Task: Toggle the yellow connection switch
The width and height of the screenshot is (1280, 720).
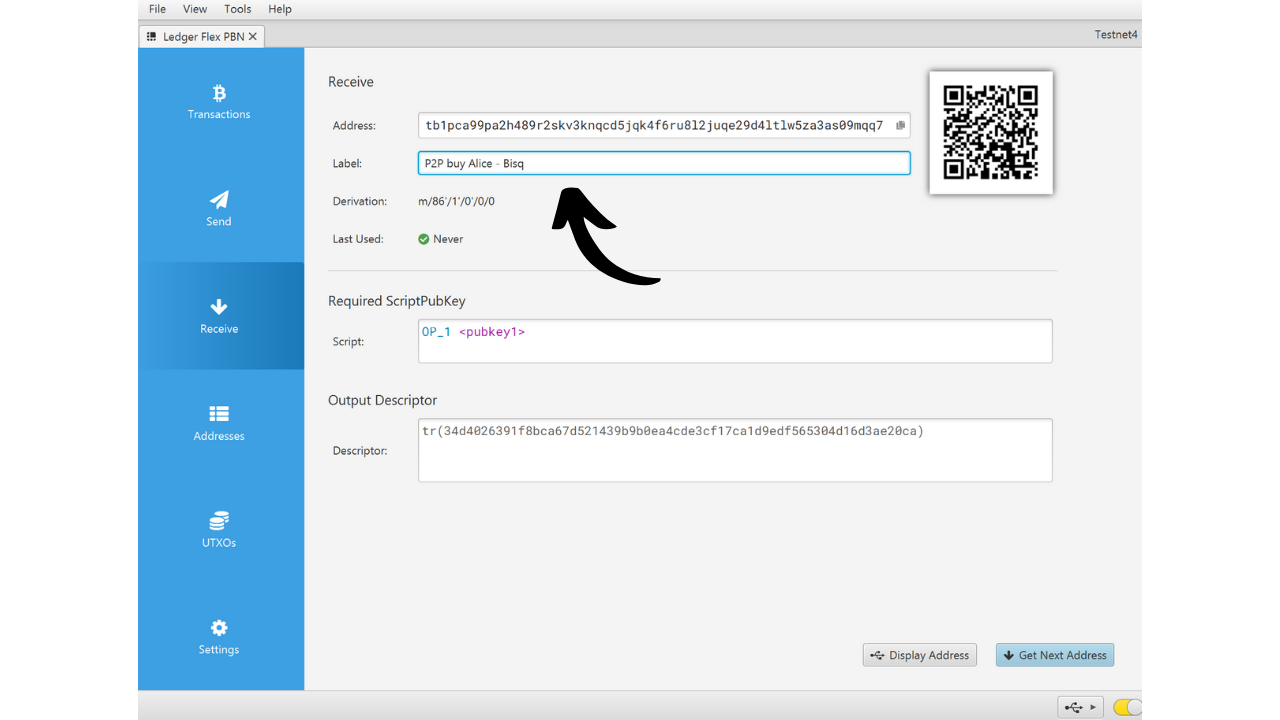Action: [1127, 707]
